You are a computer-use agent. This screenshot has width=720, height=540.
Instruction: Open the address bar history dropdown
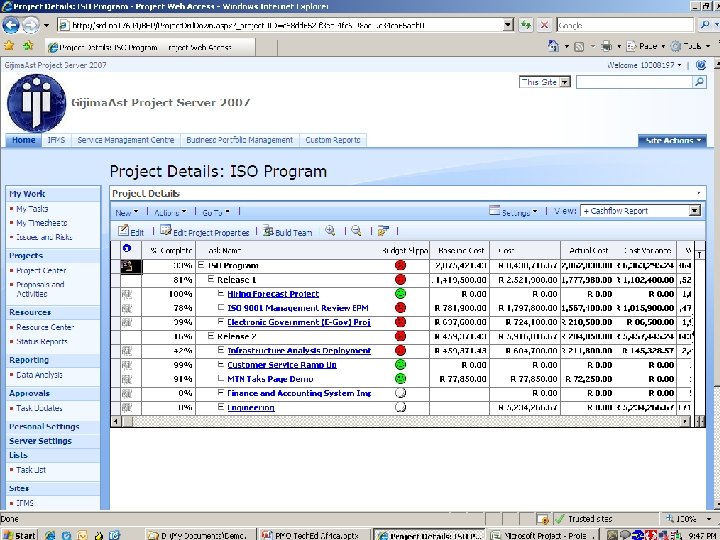508,25
